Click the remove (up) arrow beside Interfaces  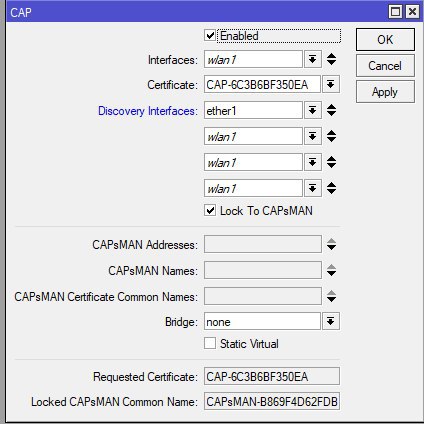331,56
